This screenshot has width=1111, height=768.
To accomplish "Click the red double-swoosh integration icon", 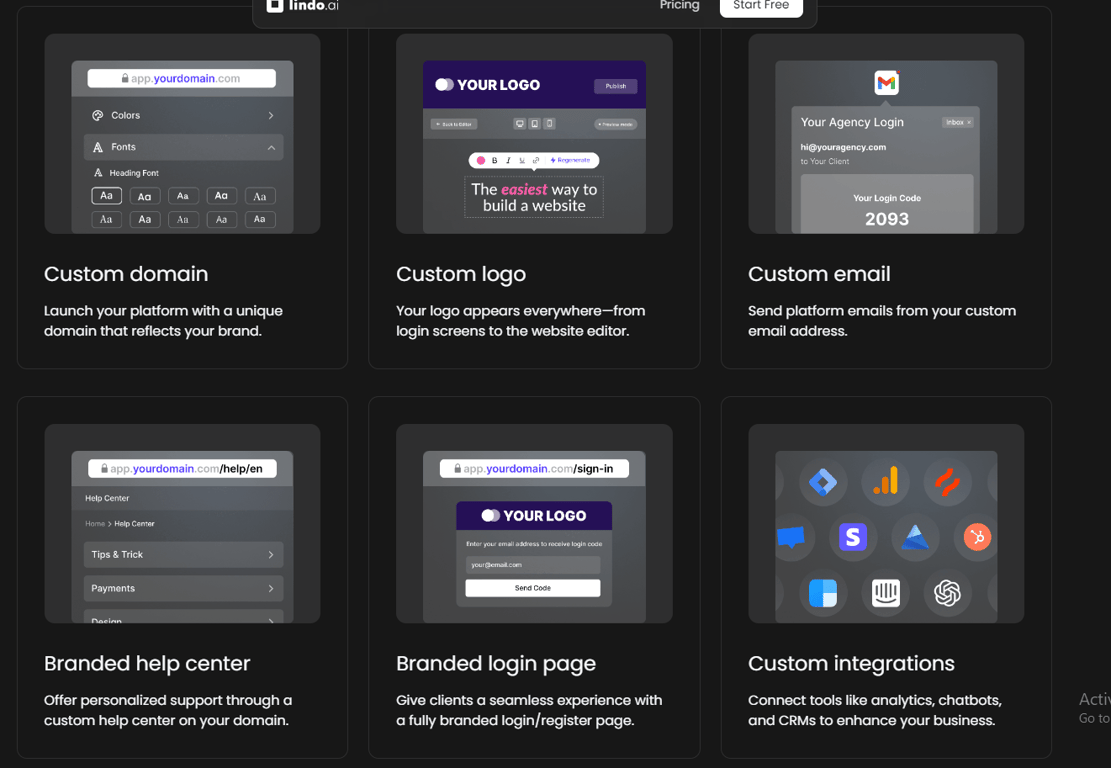I will click(x=947, y=482).
